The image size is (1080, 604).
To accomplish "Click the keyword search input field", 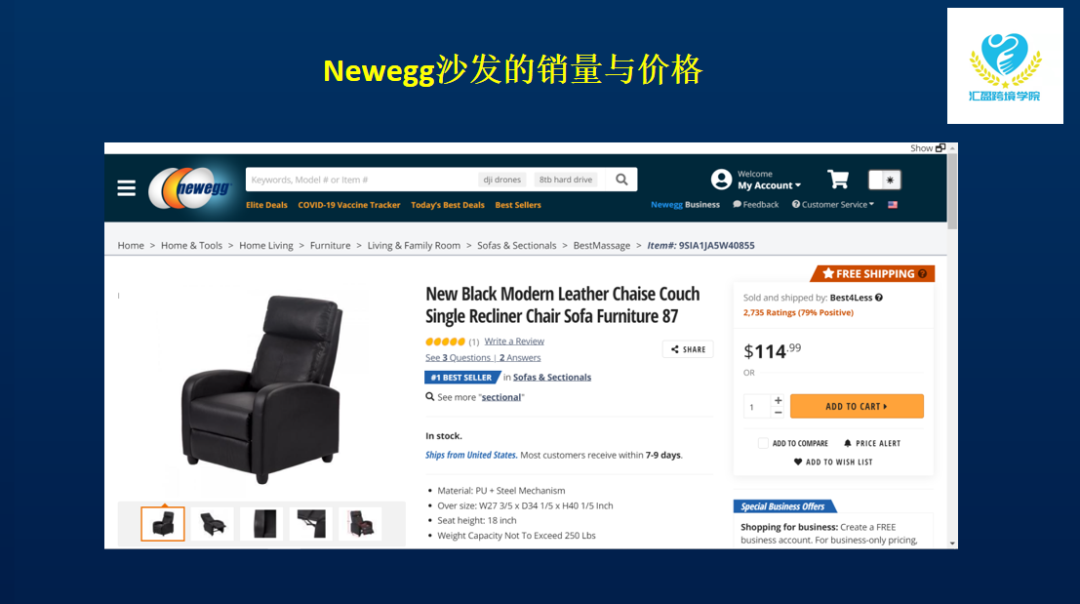I will click(x=362, y=180).
